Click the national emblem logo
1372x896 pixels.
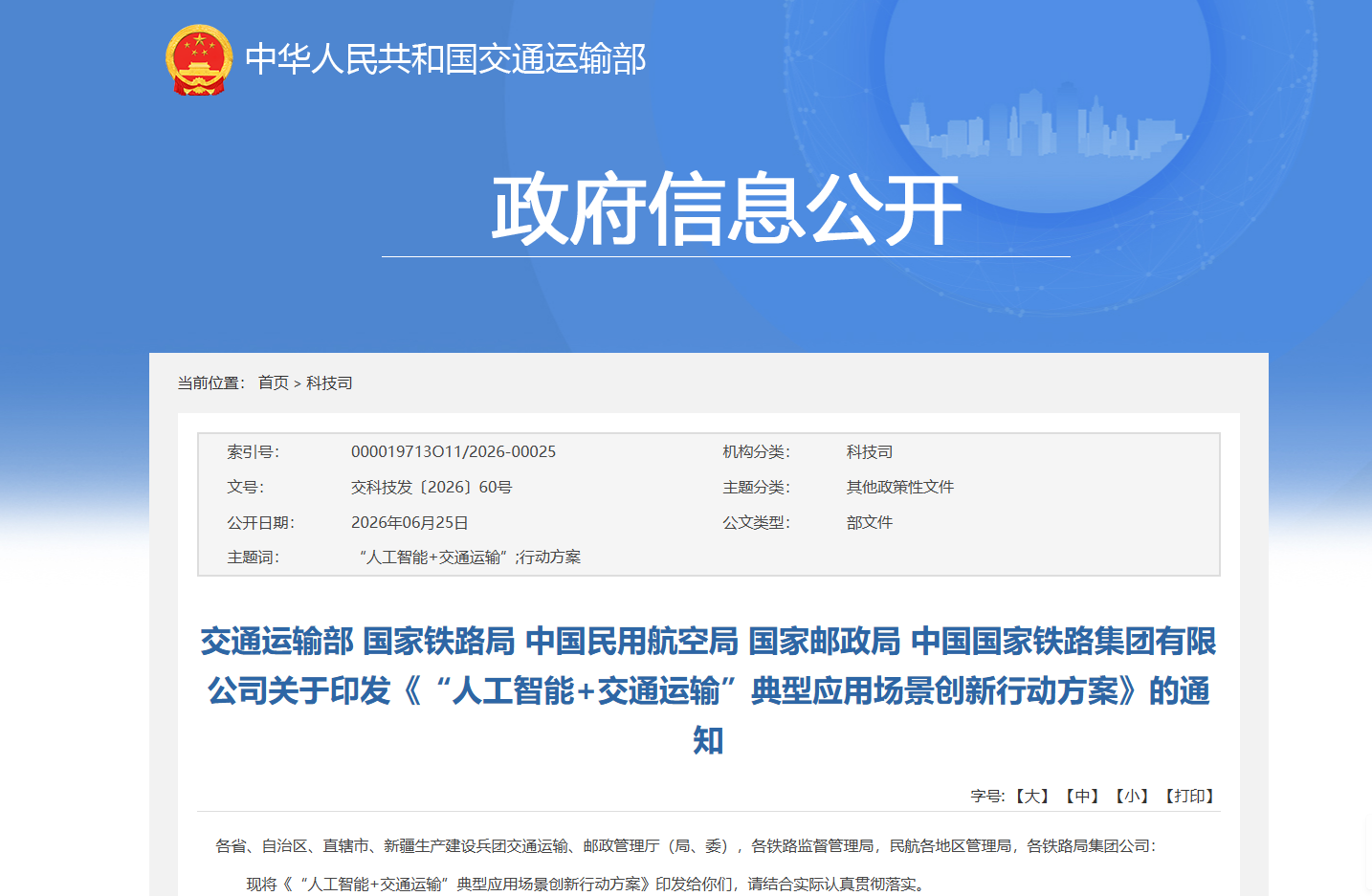coord(199,59)
